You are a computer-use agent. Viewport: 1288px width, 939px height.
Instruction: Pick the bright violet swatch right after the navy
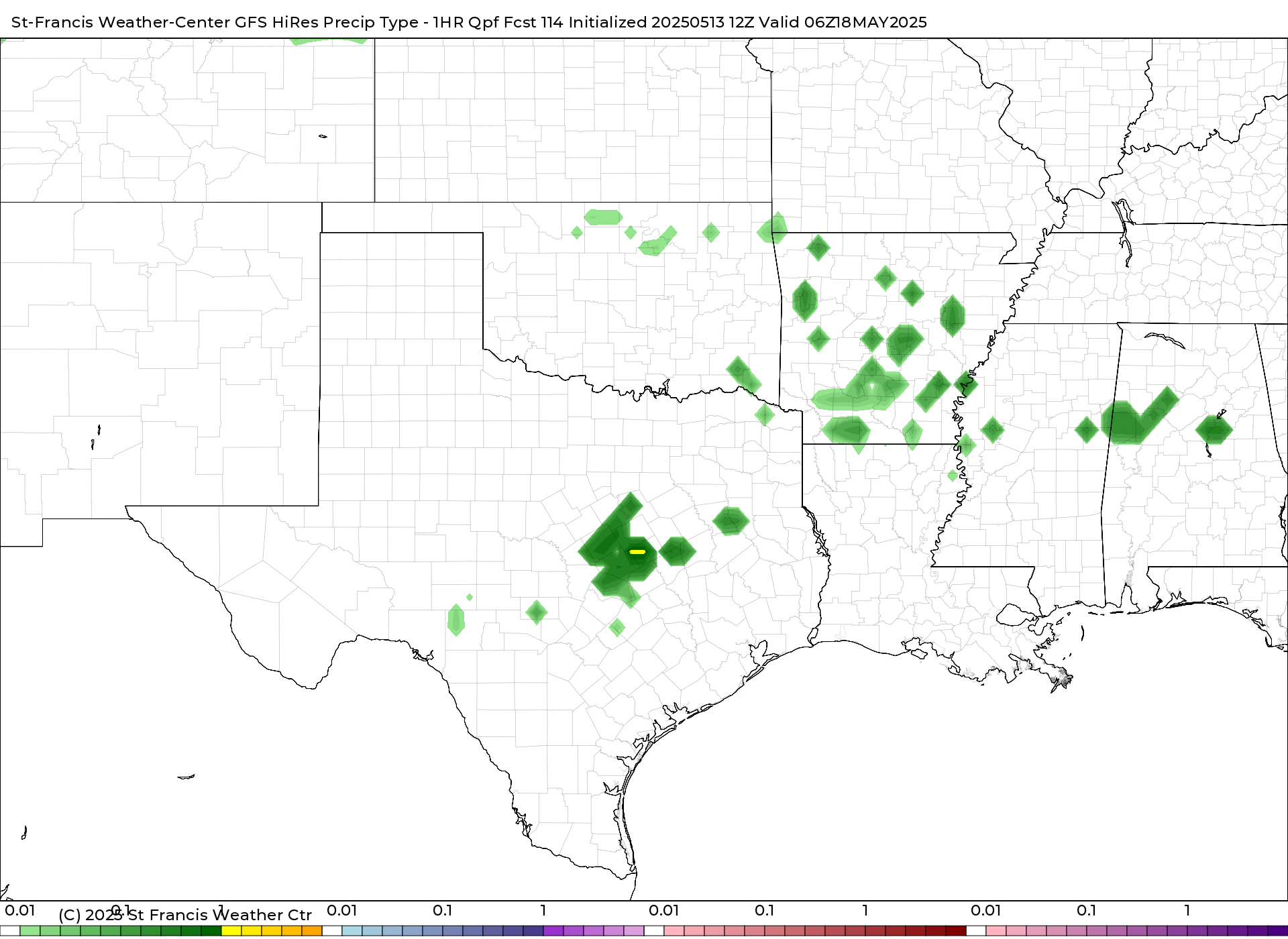coord(553,931)
